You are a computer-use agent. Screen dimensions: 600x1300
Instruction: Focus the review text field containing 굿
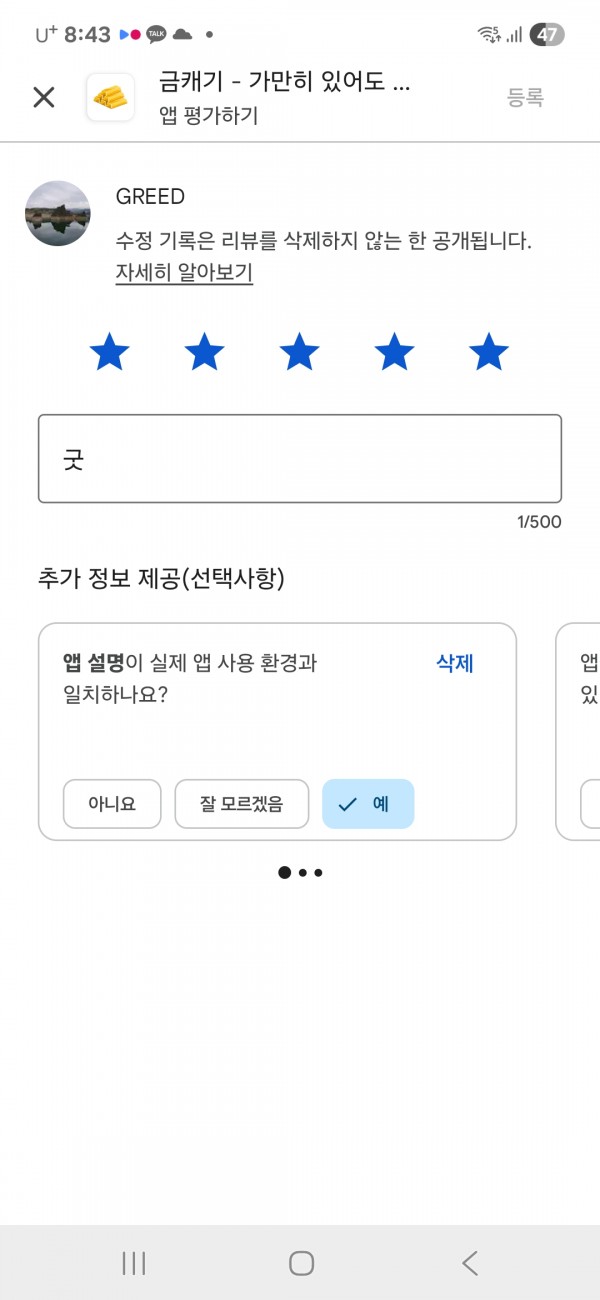pos(300,458)
